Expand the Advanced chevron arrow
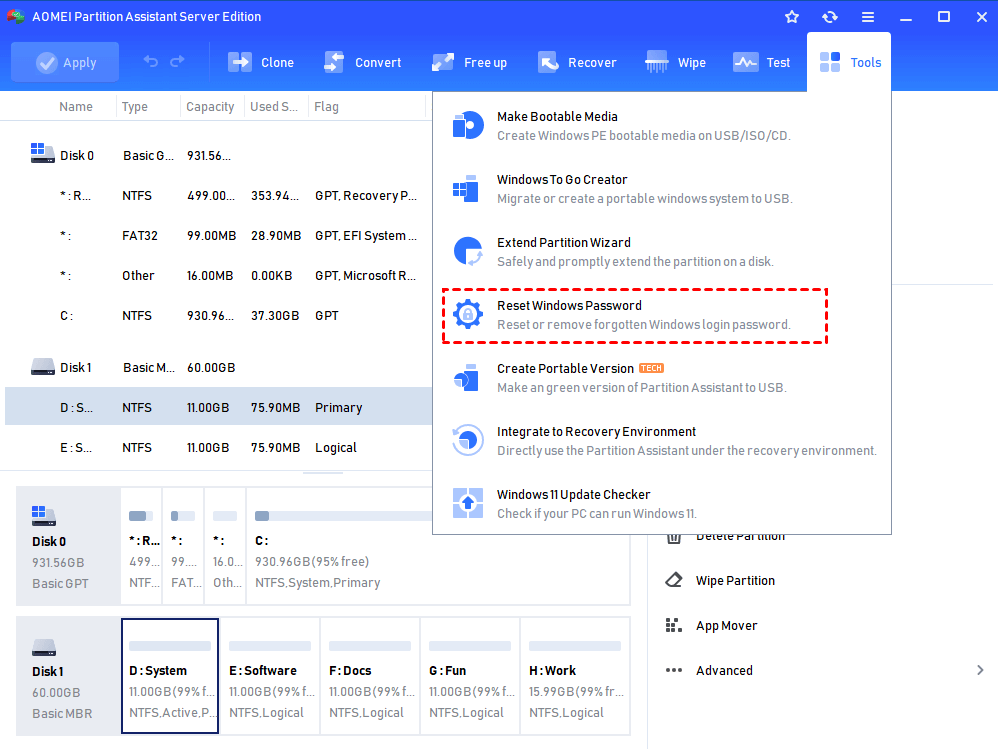The height and width of the screenshot is (749, 998). coord(980,670)
